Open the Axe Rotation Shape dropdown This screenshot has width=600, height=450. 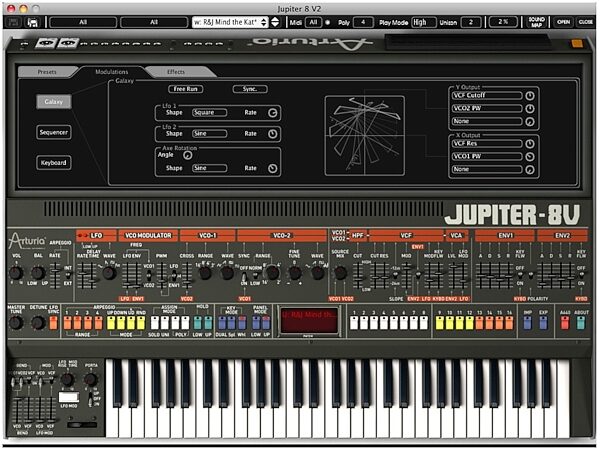209,168
